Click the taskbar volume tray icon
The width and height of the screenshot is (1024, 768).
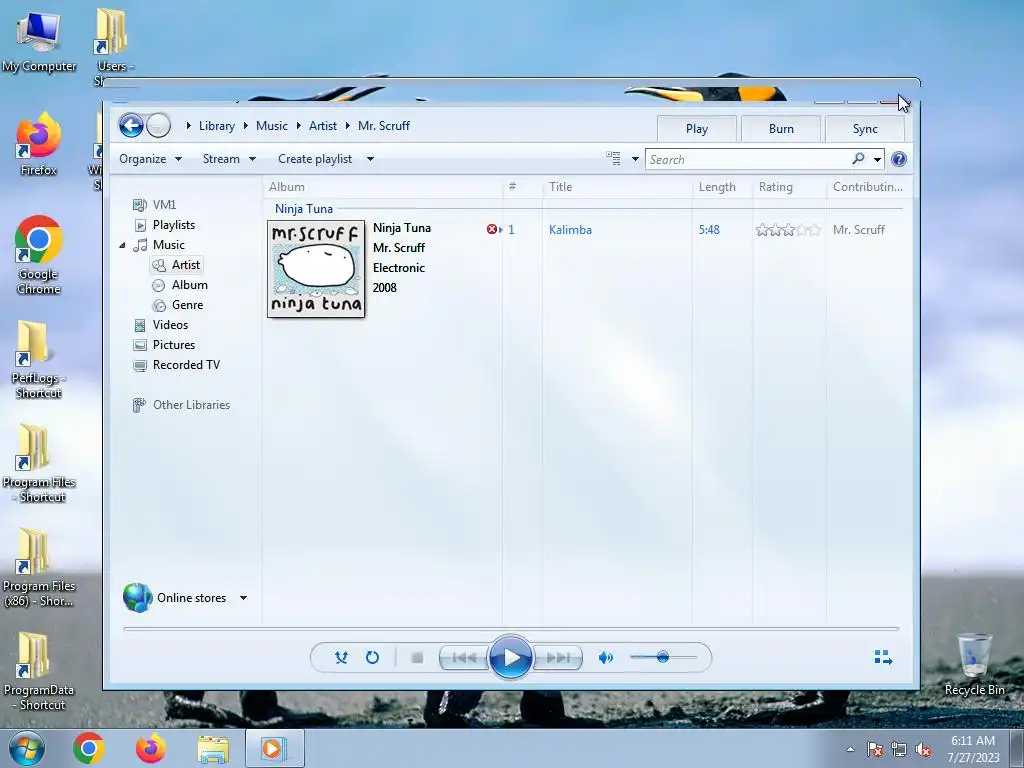coord(923,750)
